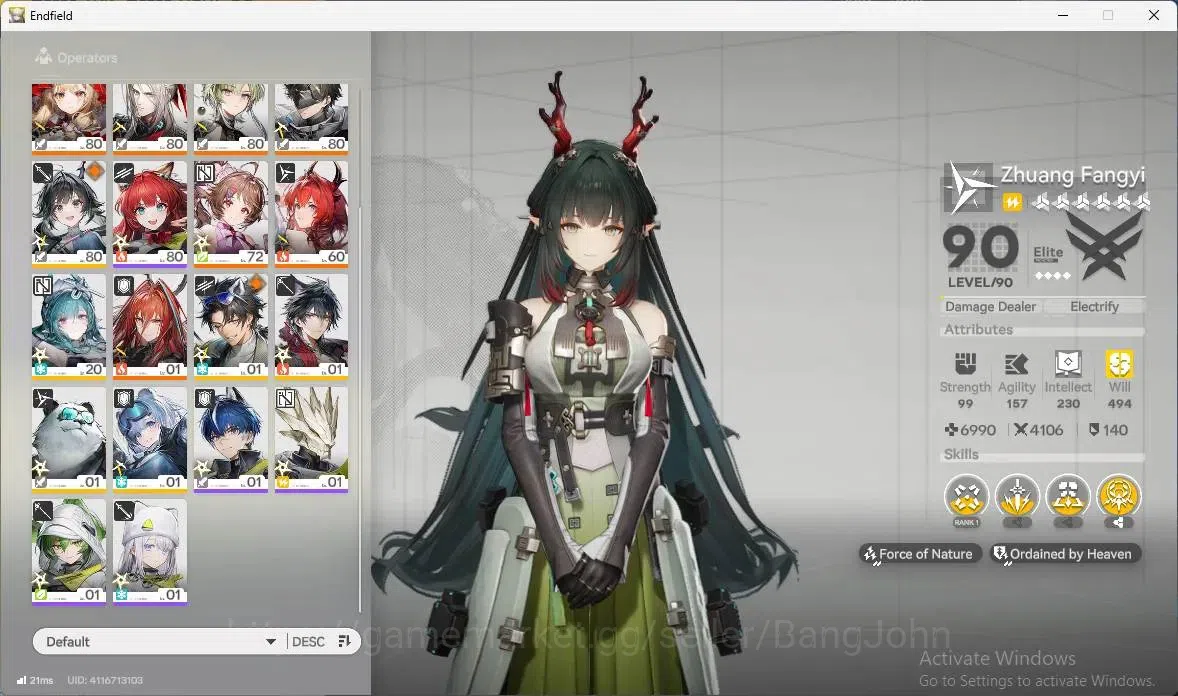This screenshot has width=1178, height=696.
Task: Open the third skill icon
Action: [x=1068, y=497]
